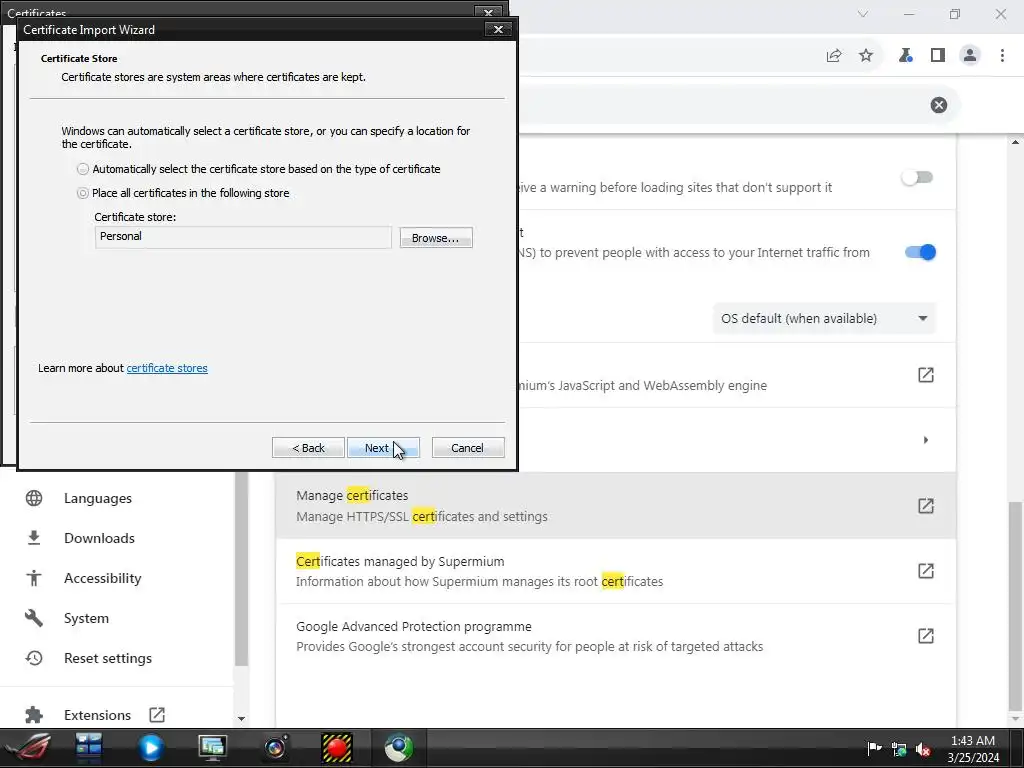Open Manage certificates external link icon

pyautogui.click(x=925, y=505)
